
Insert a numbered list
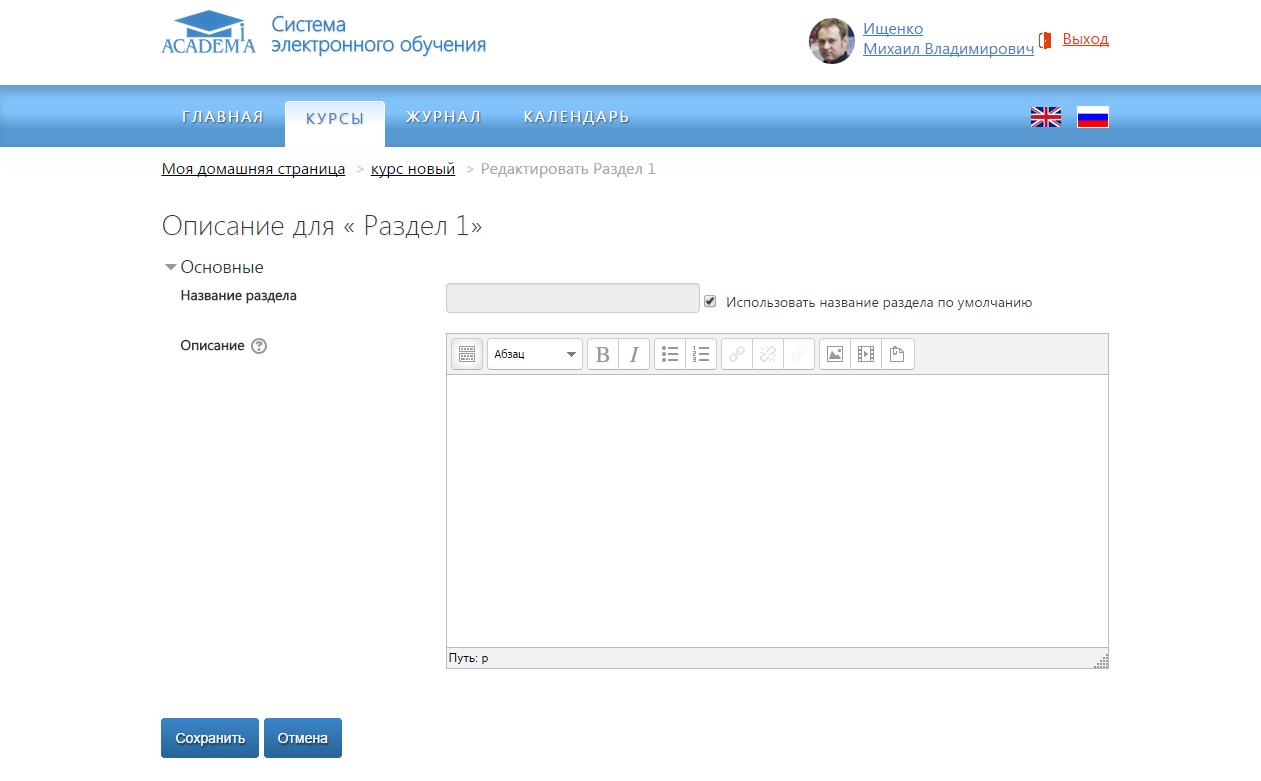(701, 354)
